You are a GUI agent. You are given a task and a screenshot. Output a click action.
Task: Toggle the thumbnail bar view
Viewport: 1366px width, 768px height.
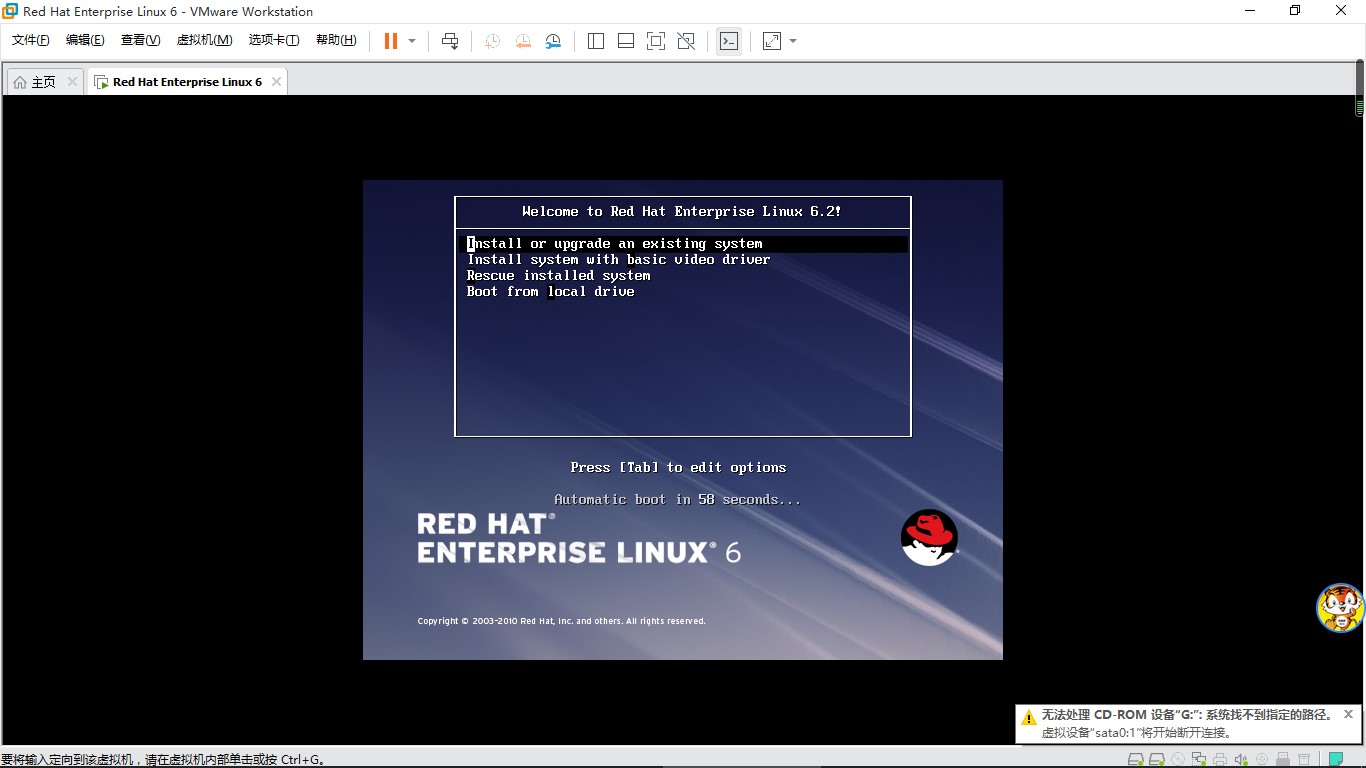[x=626, y=41]
